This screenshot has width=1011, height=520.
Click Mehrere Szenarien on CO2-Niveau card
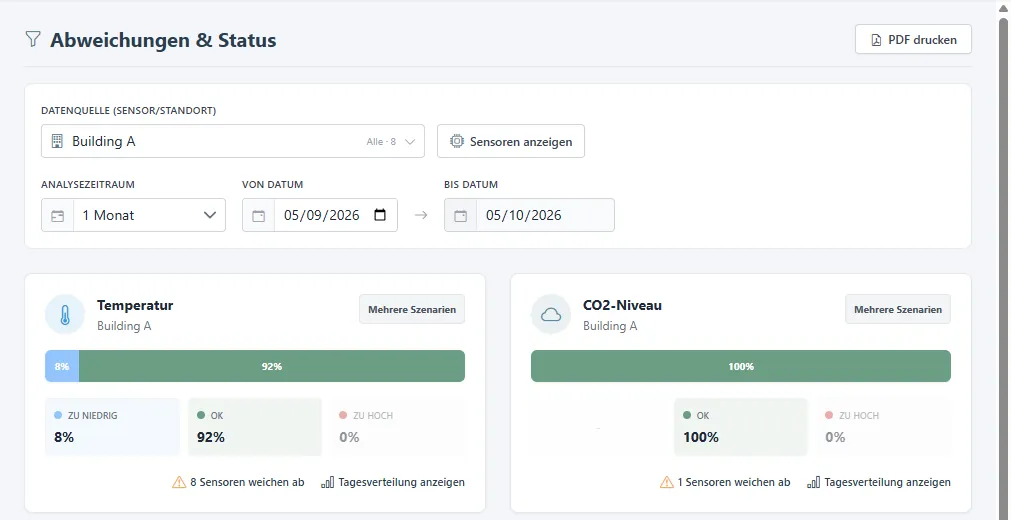[x=898, y=310]
